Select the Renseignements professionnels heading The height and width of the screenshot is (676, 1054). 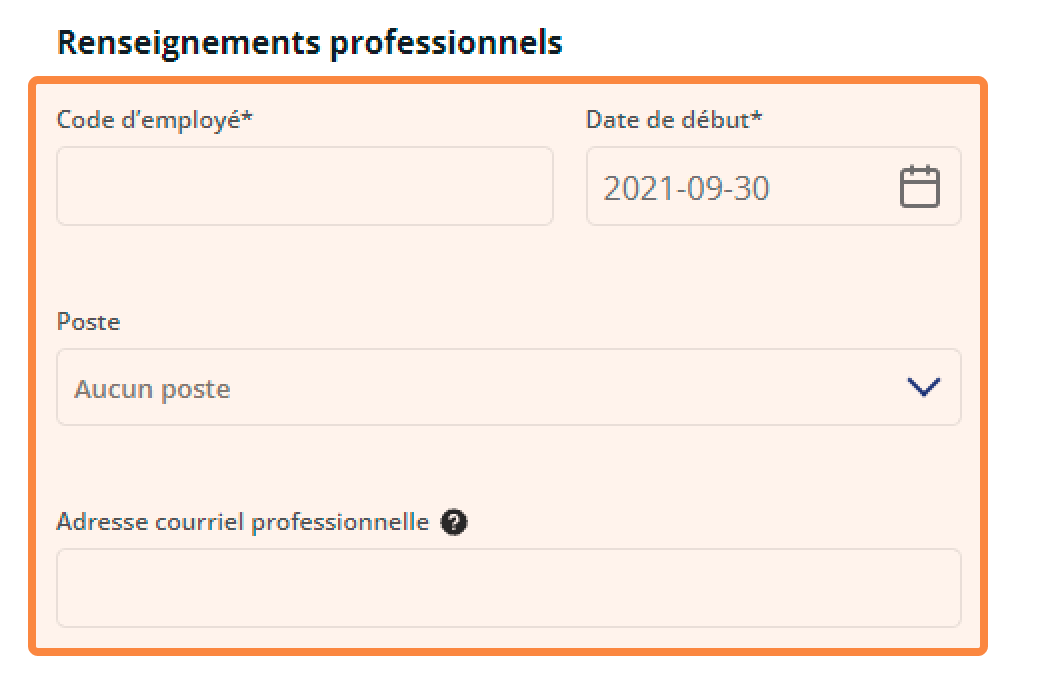310,43
